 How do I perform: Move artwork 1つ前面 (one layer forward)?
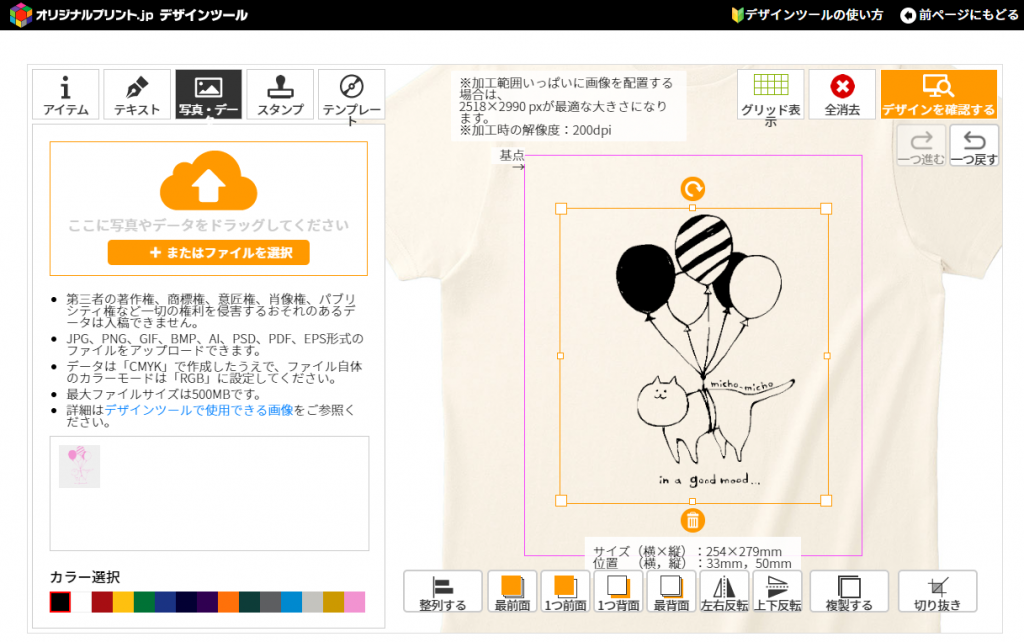[566, 592]
